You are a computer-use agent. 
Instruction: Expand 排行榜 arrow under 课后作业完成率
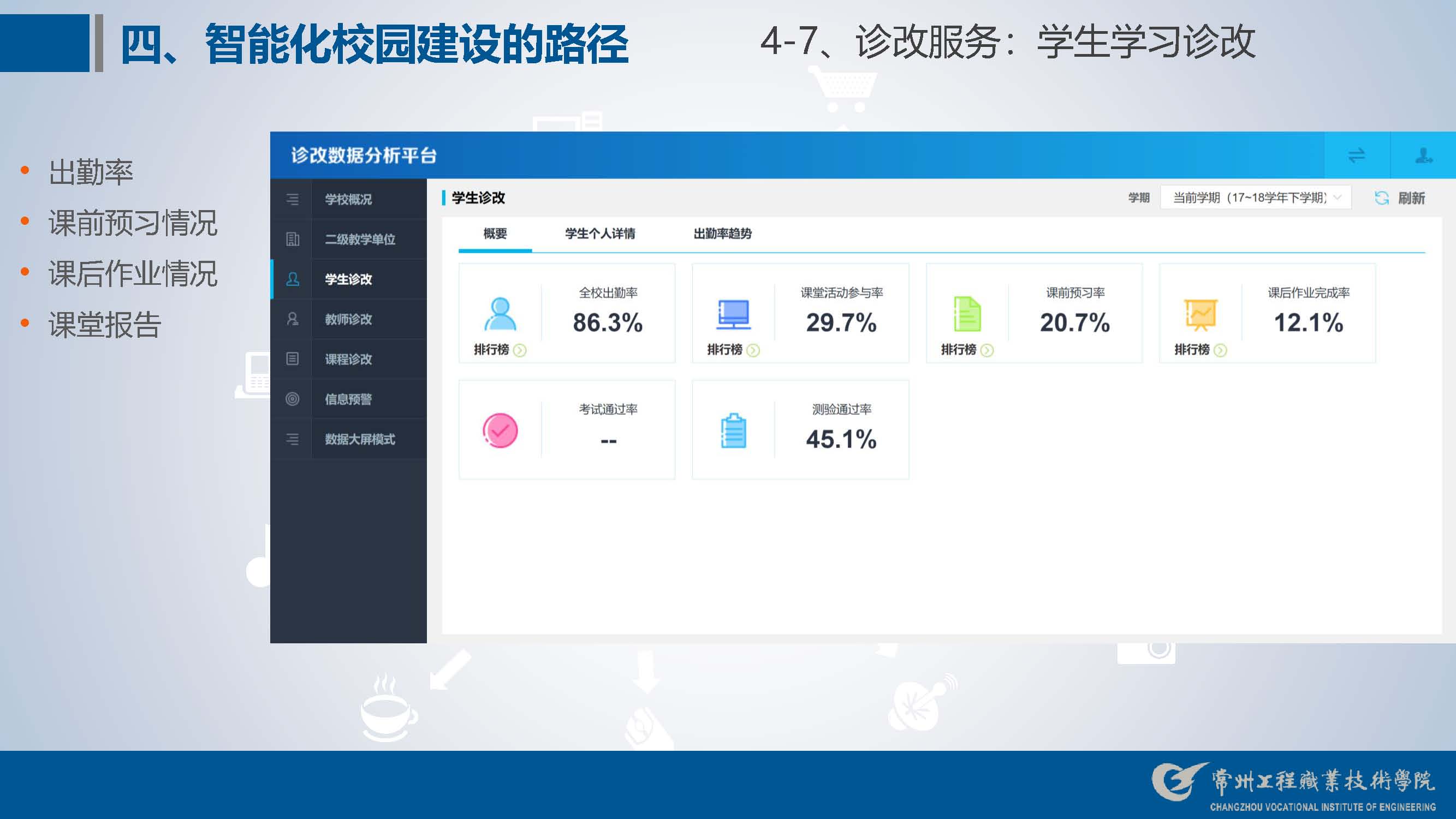pos(1220,350)
